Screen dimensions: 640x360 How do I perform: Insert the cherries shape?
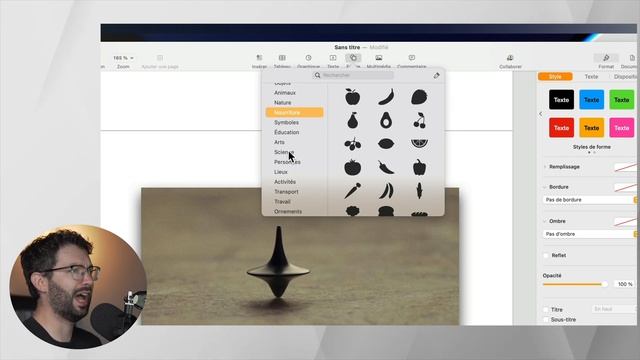420,120
